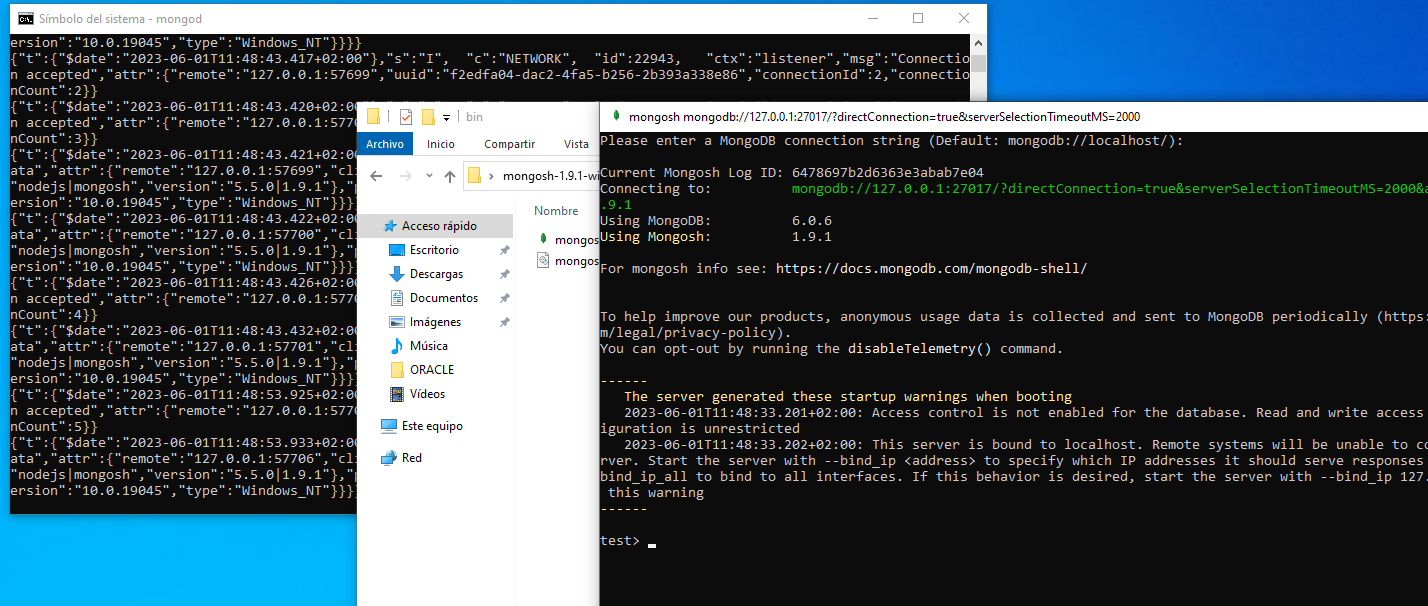Click the Música note icon in the sidebar

(x=397, y=346)
